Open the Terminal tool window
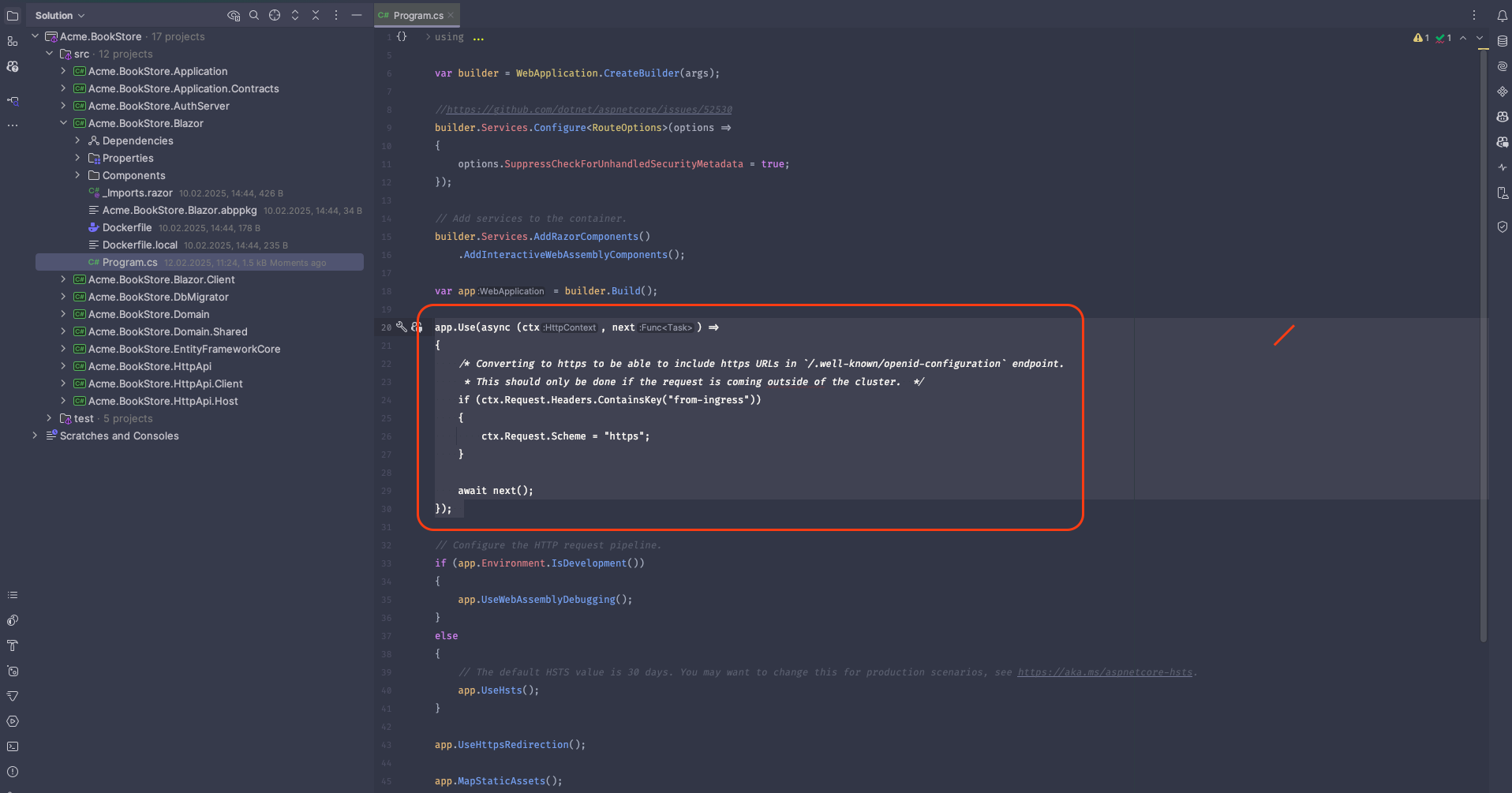The width and height of the screenshot is (1512, 793). coord(13,746)
